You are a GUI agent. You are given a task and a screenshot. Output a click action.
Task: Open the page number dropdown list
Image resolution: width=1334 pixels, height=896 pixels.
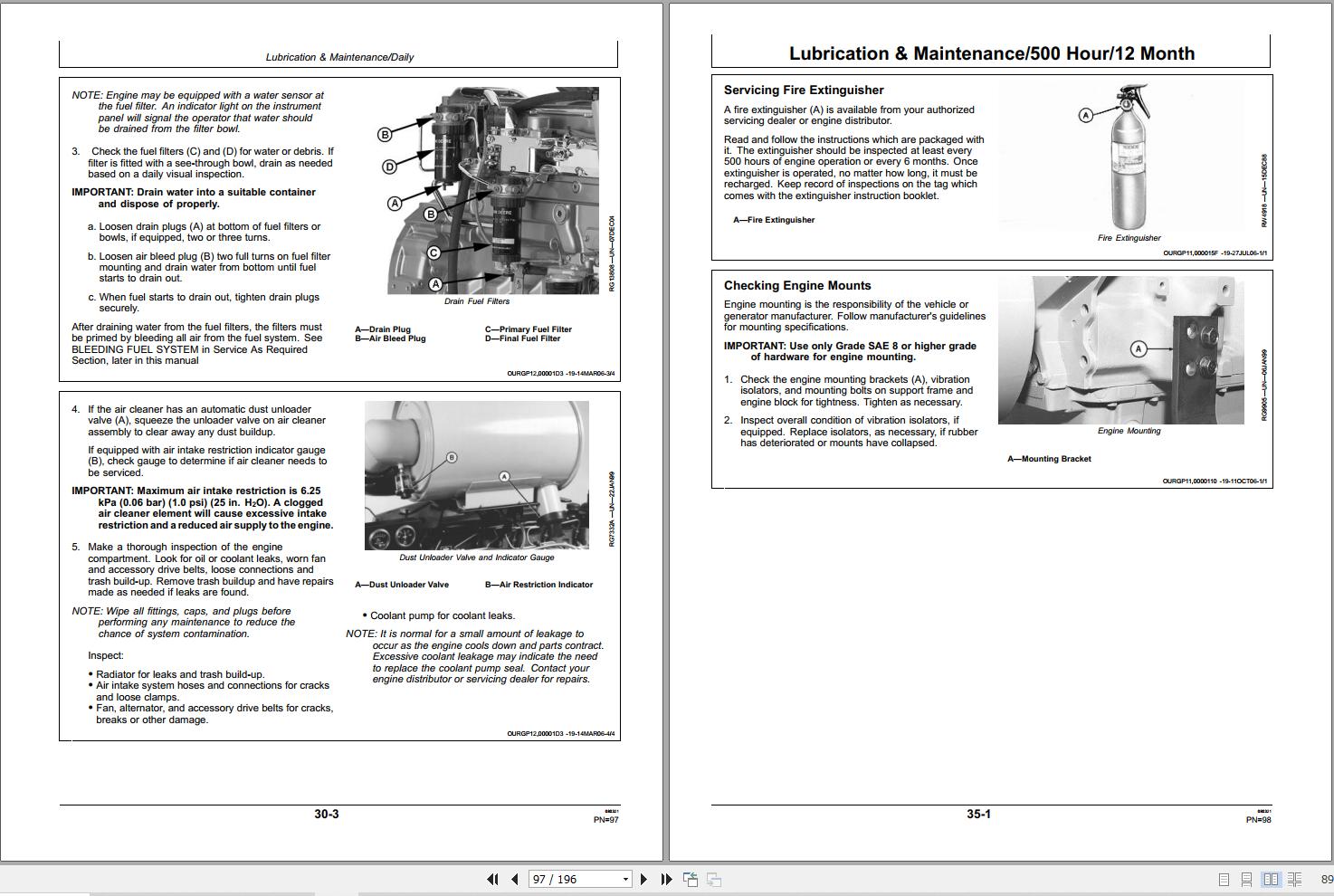(625, 879)
